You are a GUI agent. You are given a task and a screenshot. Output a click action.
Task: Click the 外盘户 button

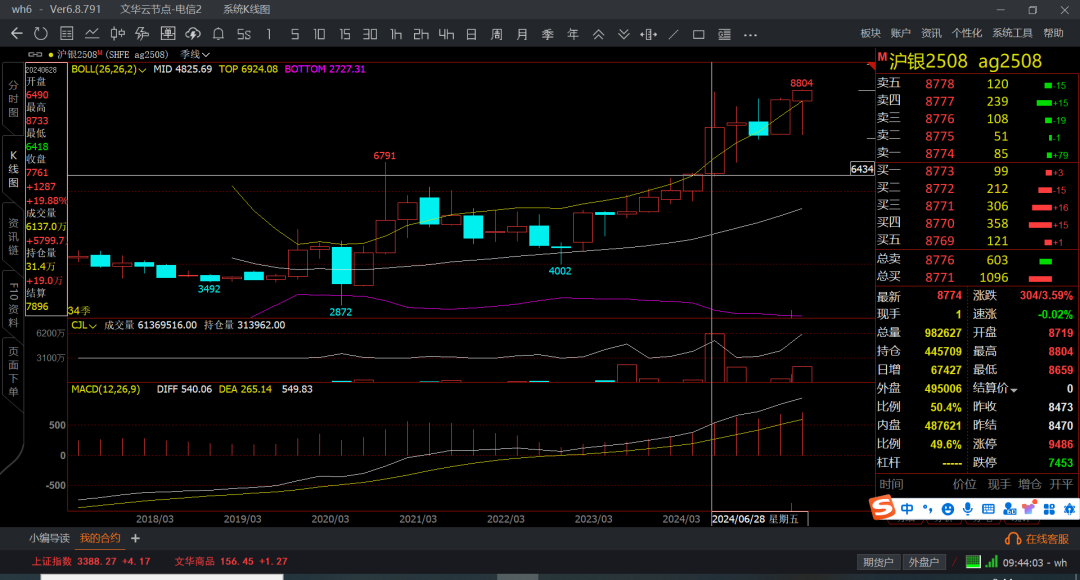pos(923,562)
